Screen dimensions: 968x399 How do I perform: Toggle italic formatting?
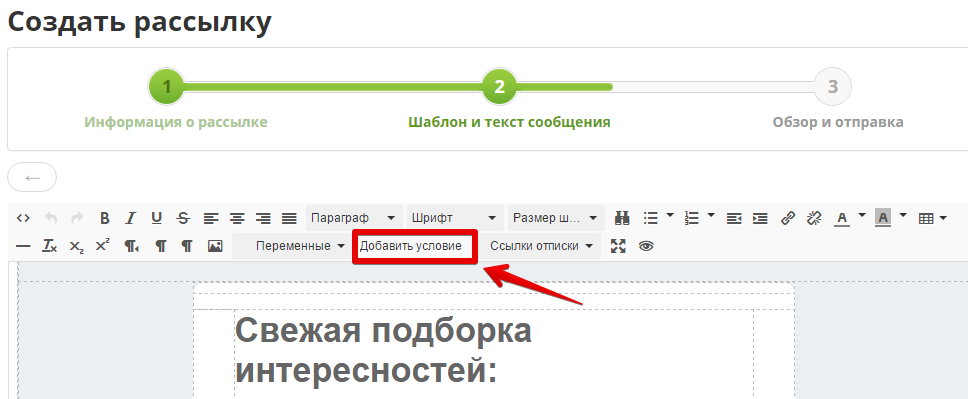coord(130,218)
